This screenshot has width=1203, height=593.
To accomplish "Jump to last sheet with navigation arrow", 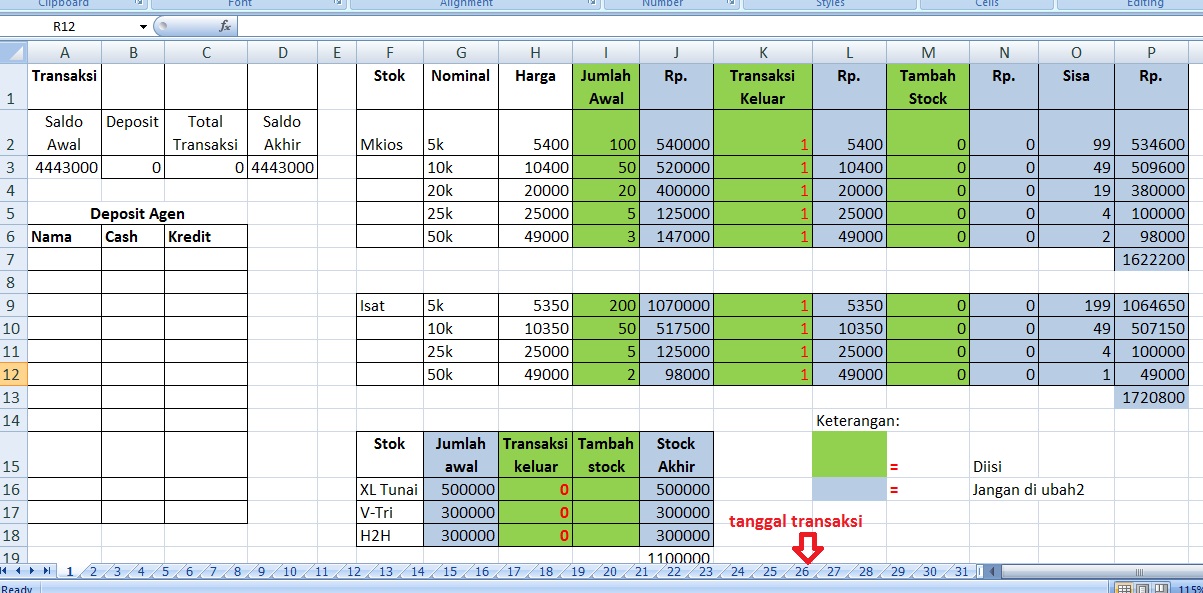I will 47,571.
